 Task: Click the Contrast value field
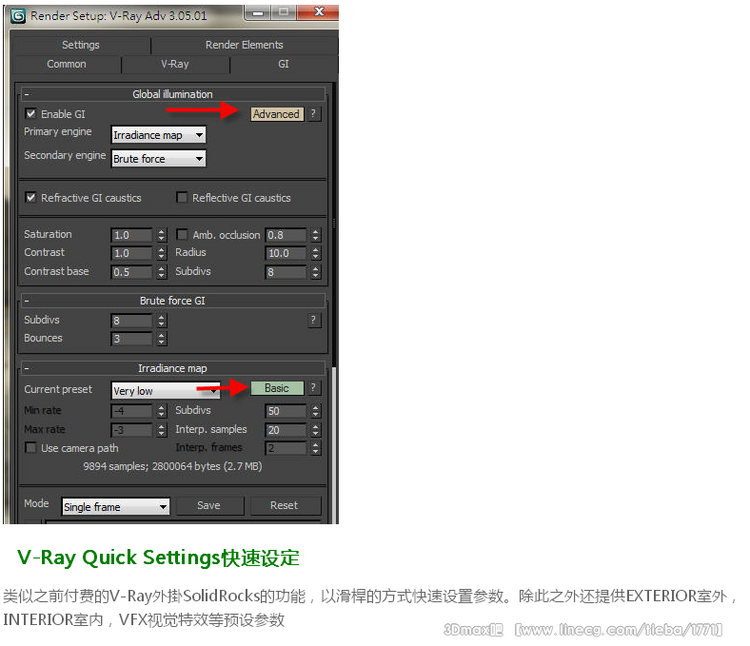pyautogui.click(x=132, y=253)
